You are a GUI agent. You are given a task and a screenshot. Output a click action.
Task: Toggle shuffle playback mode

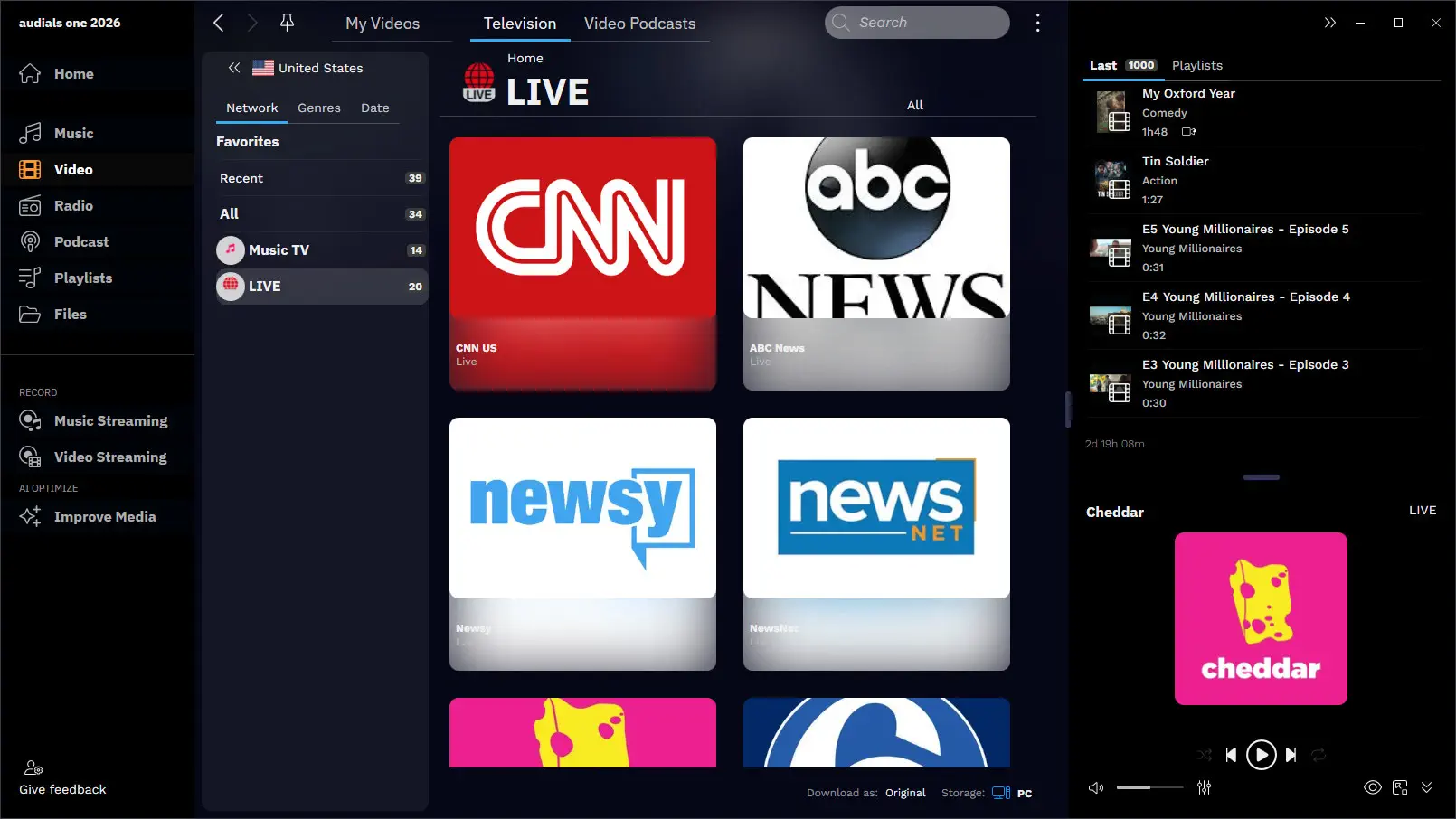(x=1204, y=755)
